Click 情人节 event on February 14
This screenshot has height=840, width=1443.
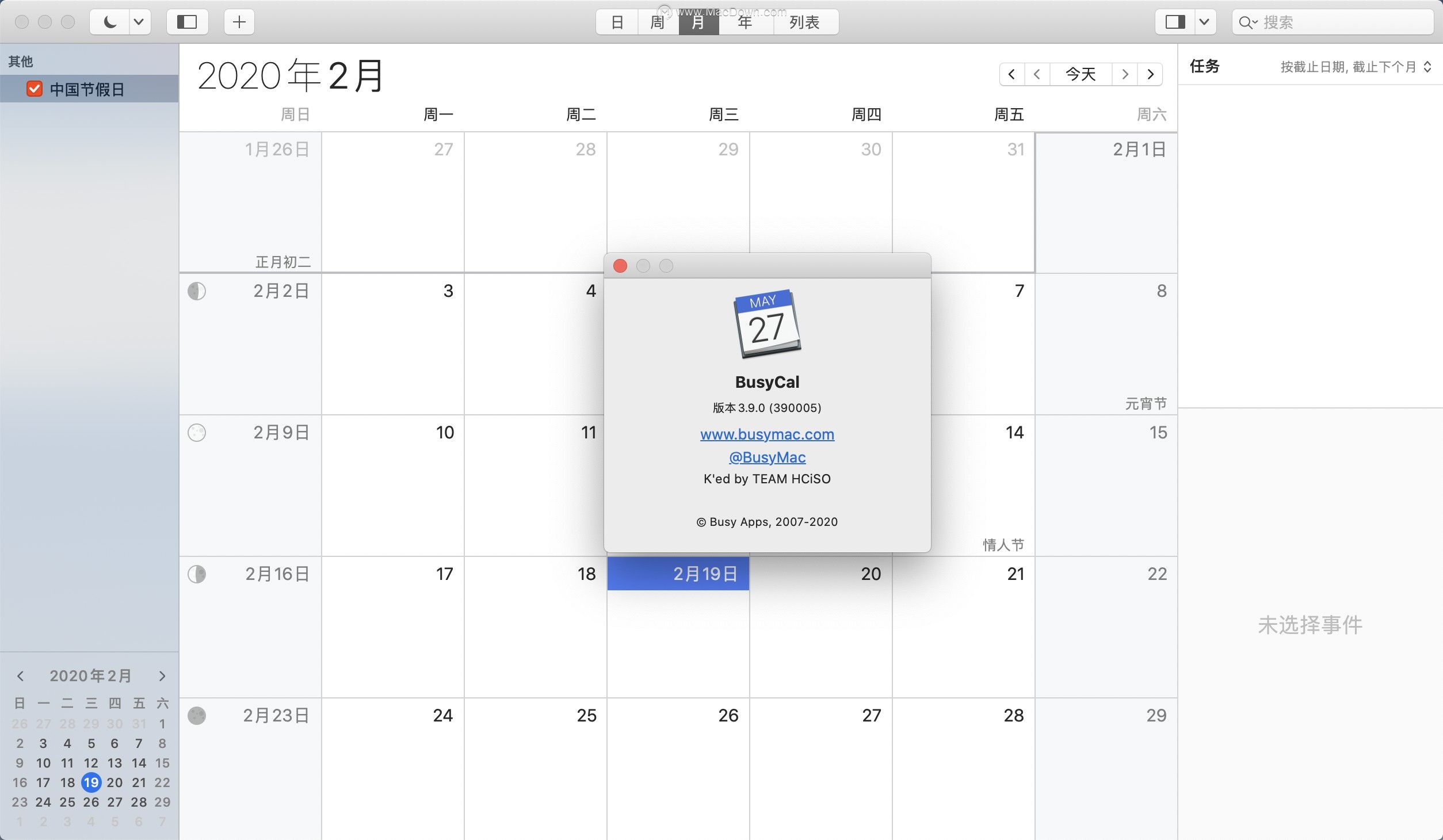[x=1003, y=544]
